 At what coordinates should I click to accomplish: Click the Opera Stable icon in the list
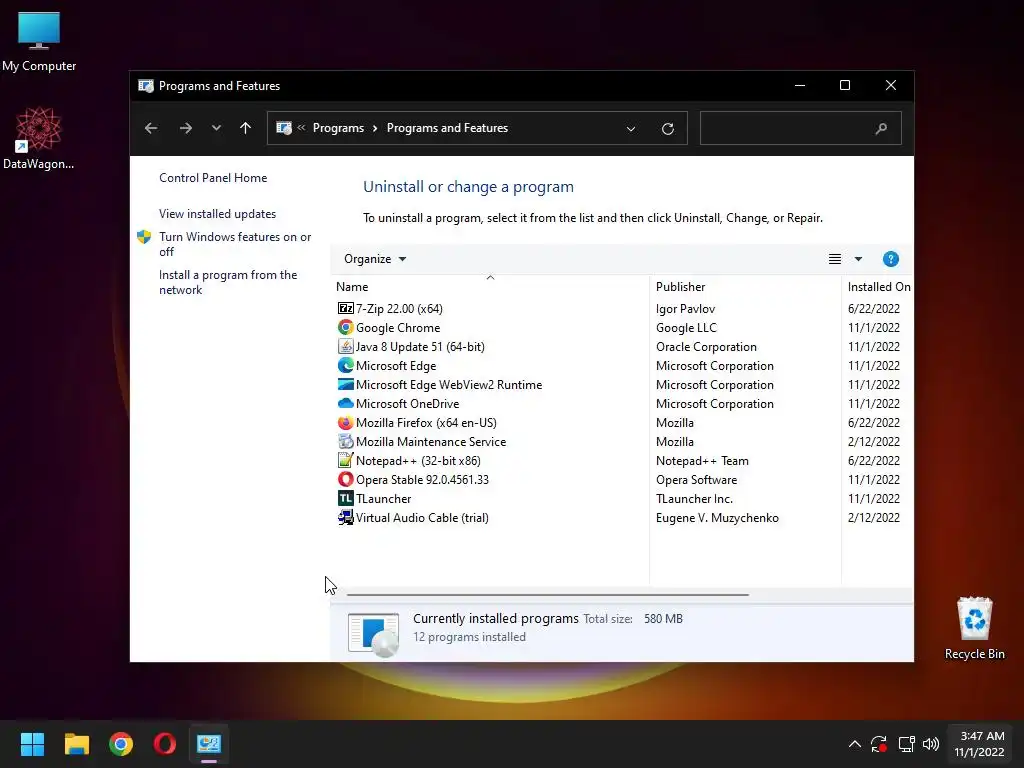click(x=345, y=479)
